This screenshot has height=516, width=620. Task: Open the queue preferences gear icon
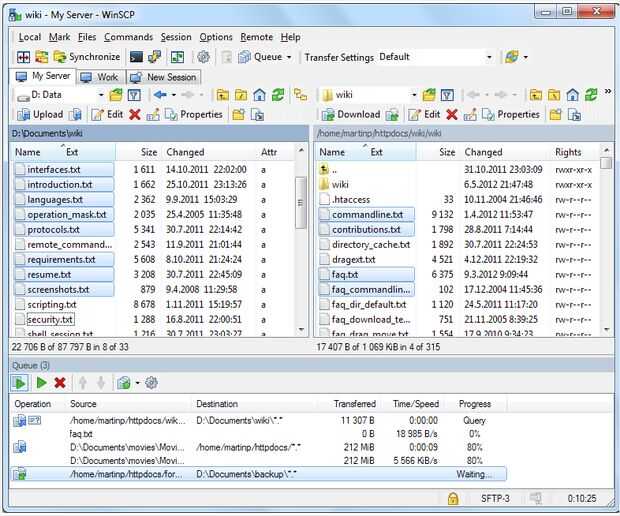[x=151, y=383]
